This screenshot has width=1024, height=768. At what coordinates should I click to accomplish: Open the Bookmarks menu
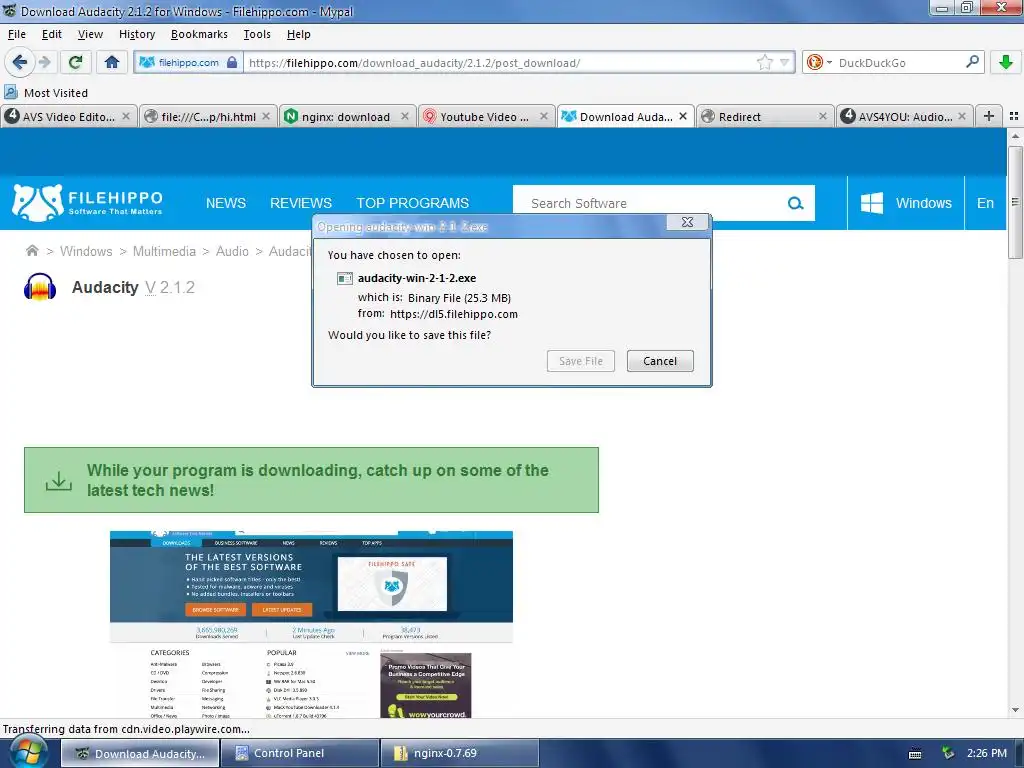point(199,34)
